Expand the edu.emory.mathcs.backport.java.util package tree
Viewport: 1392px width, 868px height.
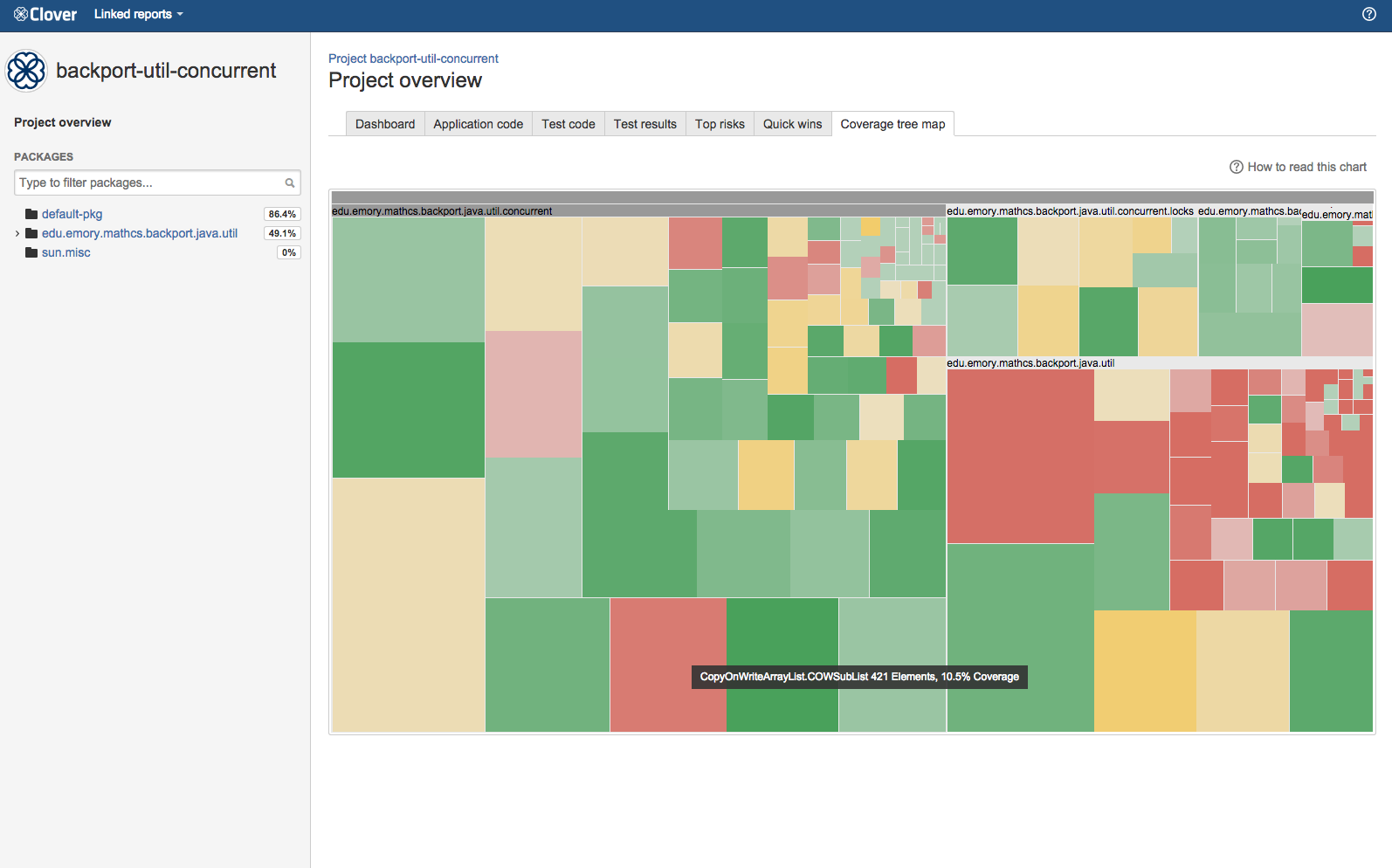[17, 234]
